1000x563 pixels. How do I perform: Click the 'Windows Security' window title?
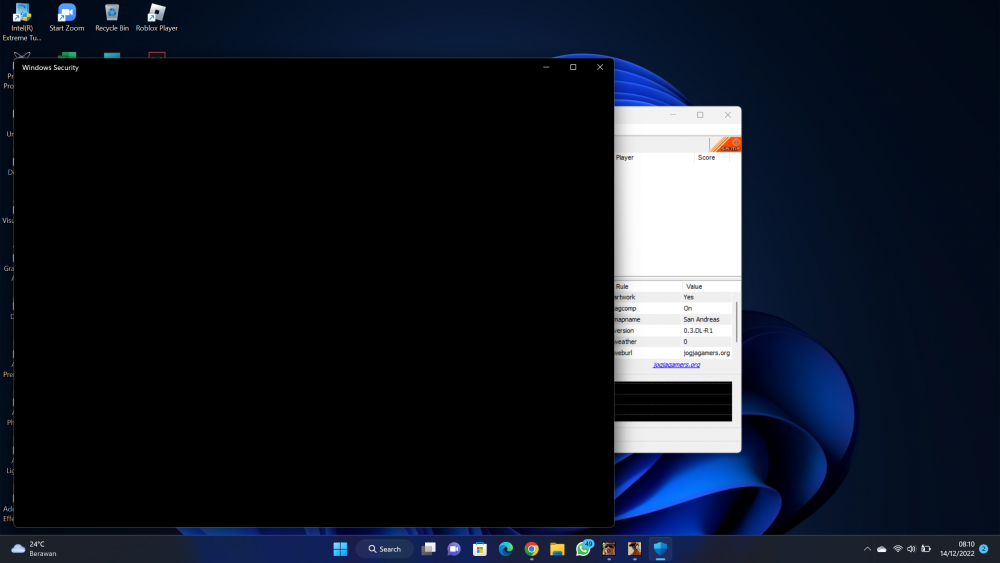[x=50, y=68]
